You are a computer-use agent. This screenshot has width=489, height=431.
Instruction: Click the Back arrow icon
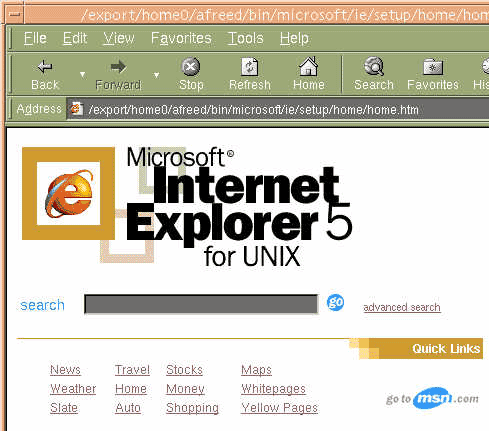tap(45, 67)
